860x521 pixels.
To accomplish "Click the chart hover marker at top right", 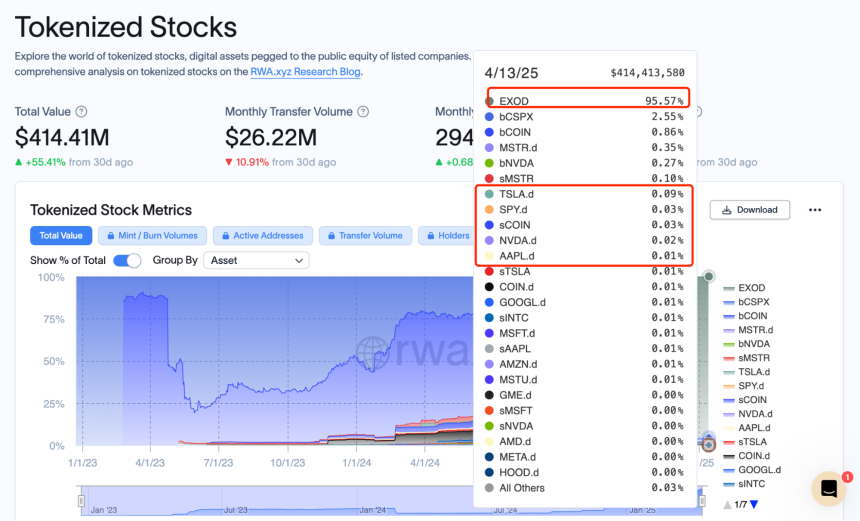I will click(x=709, y=276).
